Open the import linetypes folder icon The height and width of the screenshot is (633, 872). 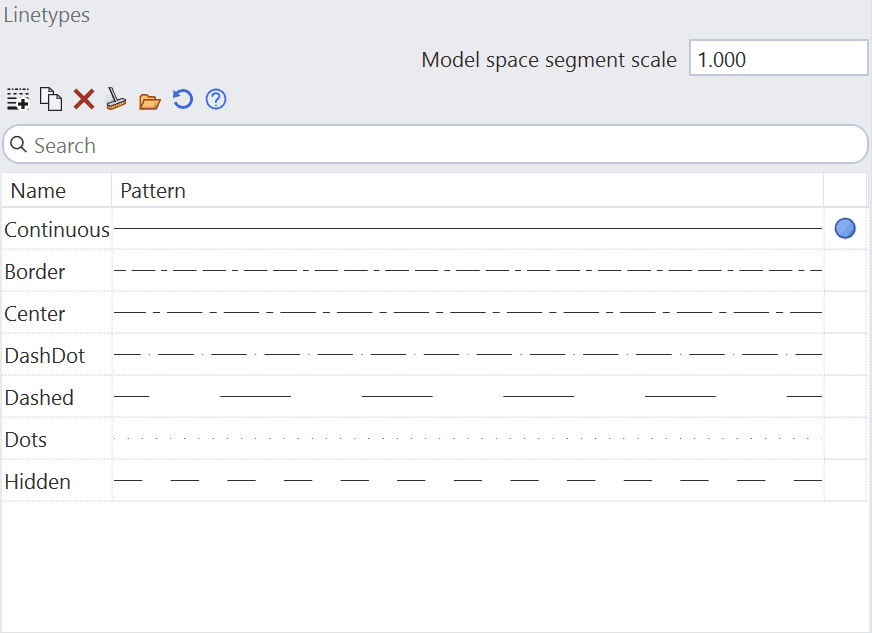(x=150, y=101)
